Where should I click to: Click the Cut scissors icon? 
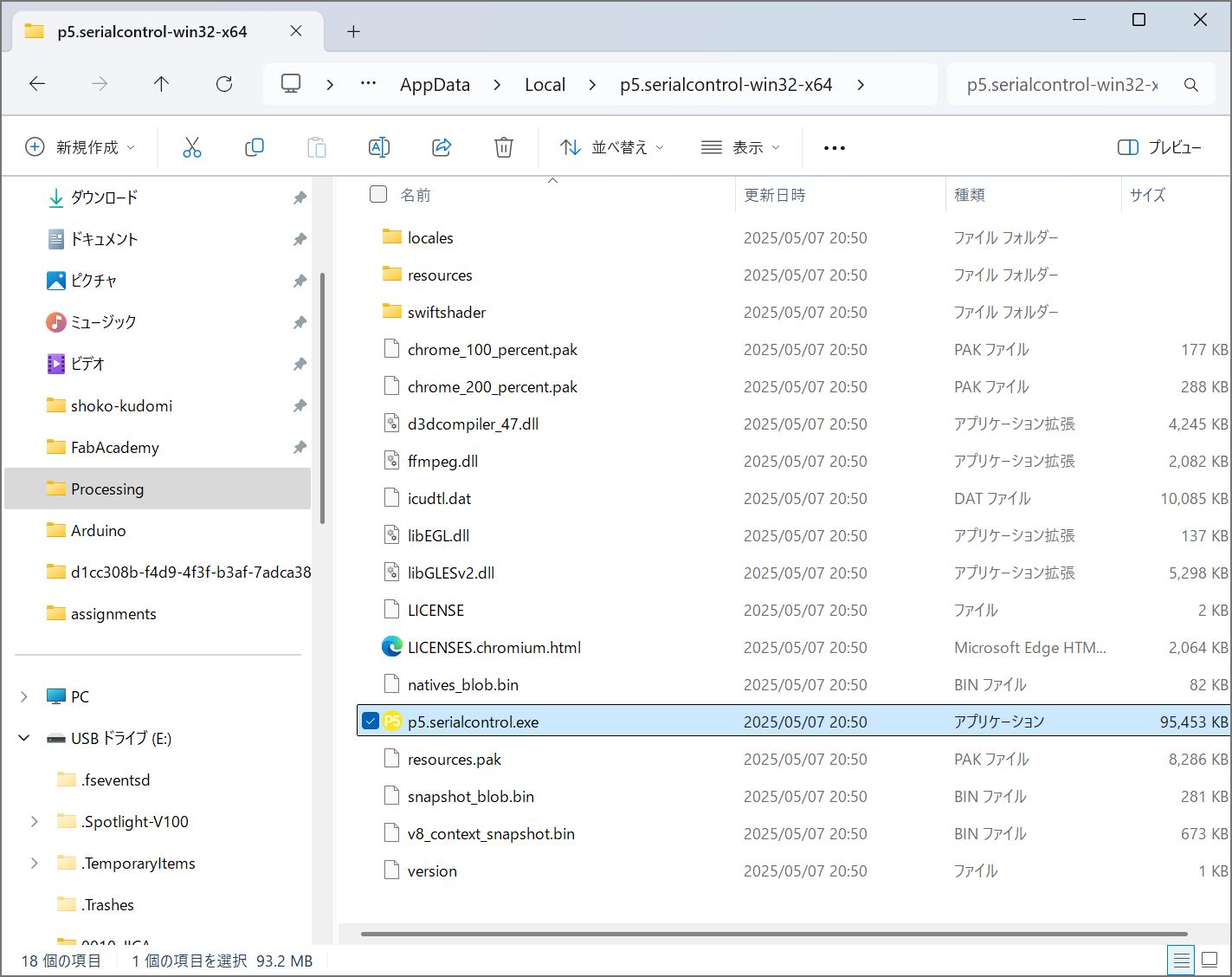[x=192, y=147]
